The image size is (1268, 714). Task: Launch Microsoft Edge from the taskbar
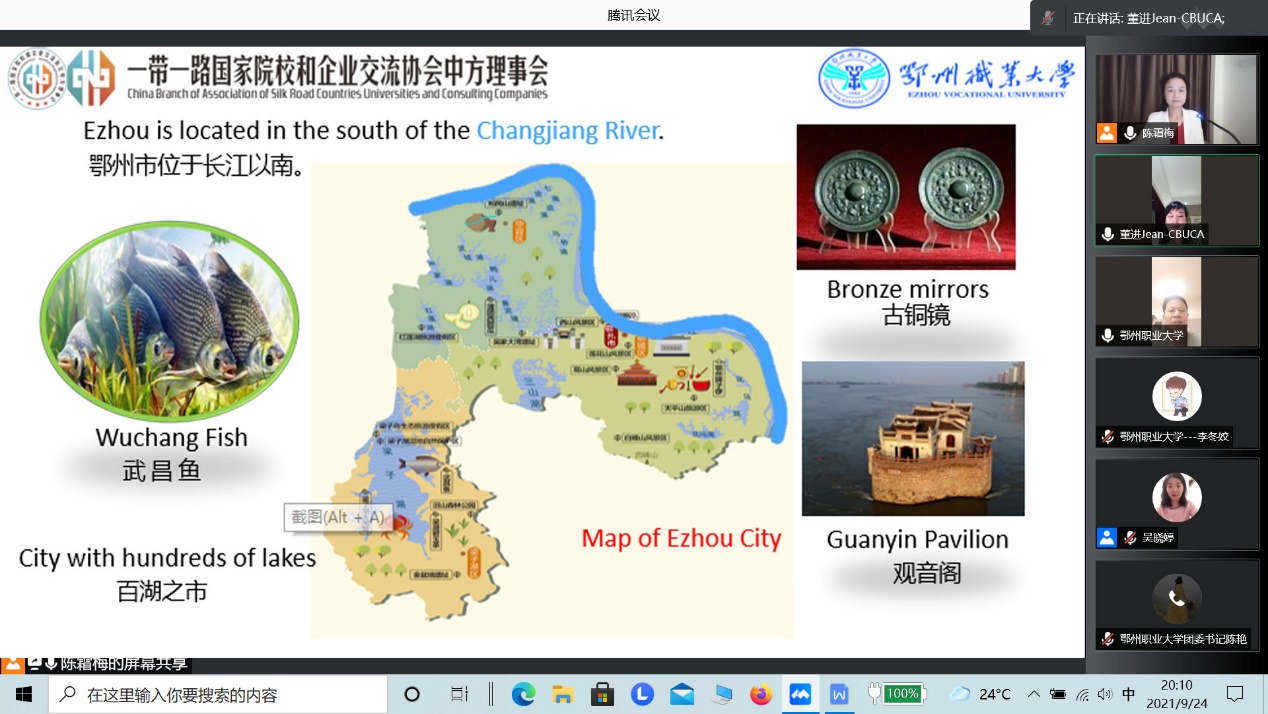point(523,694)
